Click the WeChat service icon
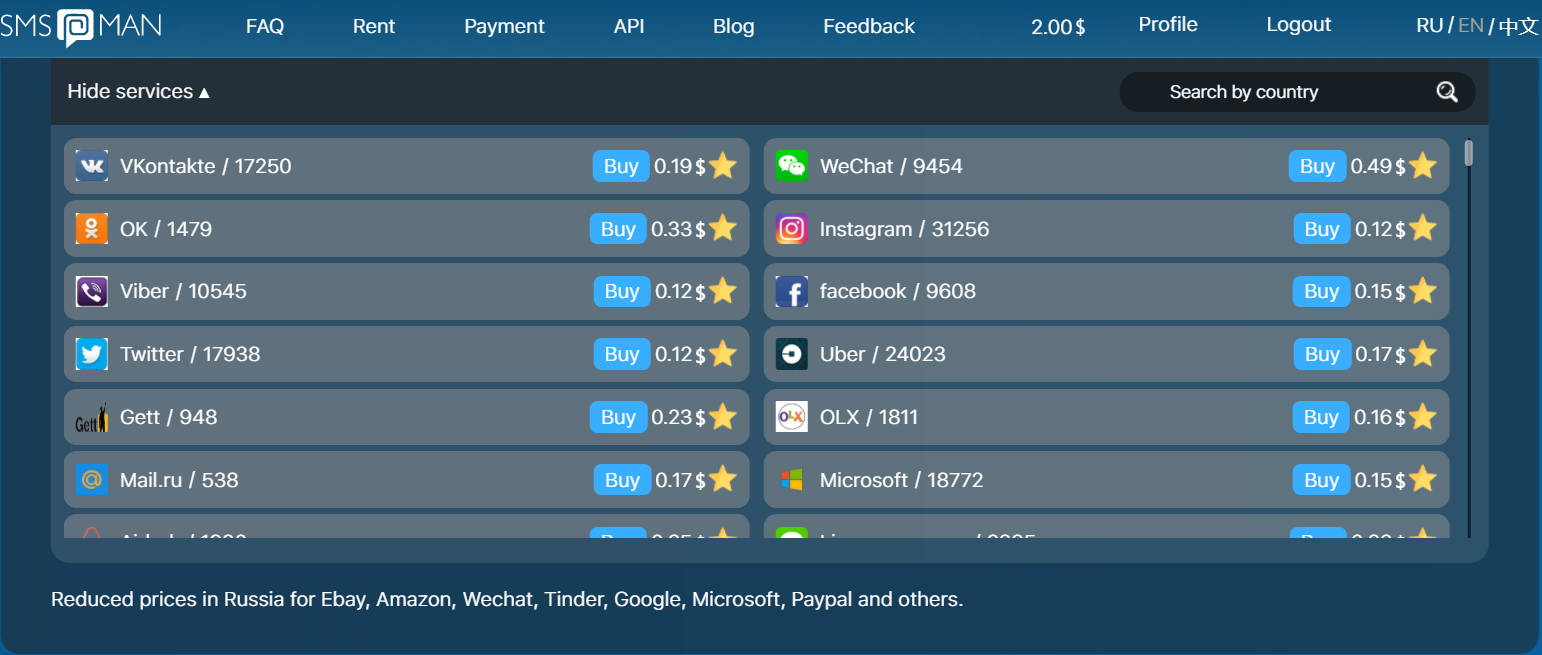 (x=791, y=166)
